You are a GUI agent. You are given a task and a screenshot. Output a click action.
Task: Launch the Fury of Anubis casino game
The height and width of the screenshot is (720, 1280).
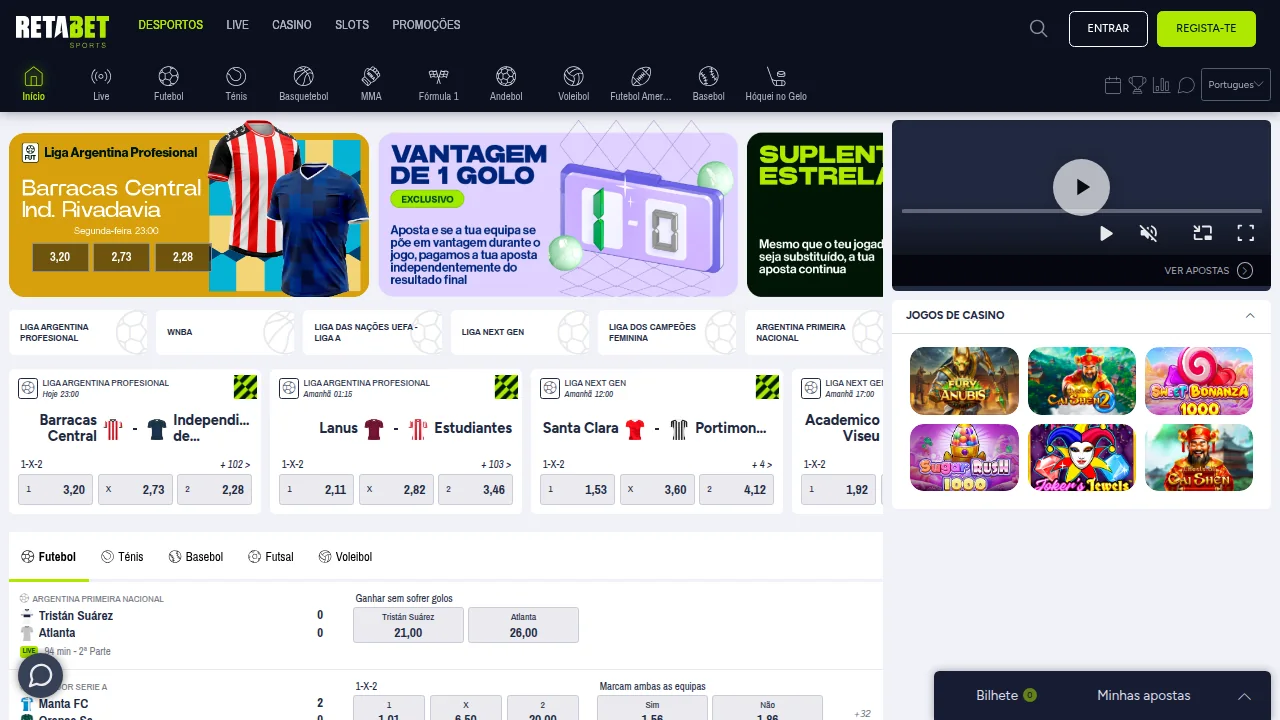[x=964, y=381]
